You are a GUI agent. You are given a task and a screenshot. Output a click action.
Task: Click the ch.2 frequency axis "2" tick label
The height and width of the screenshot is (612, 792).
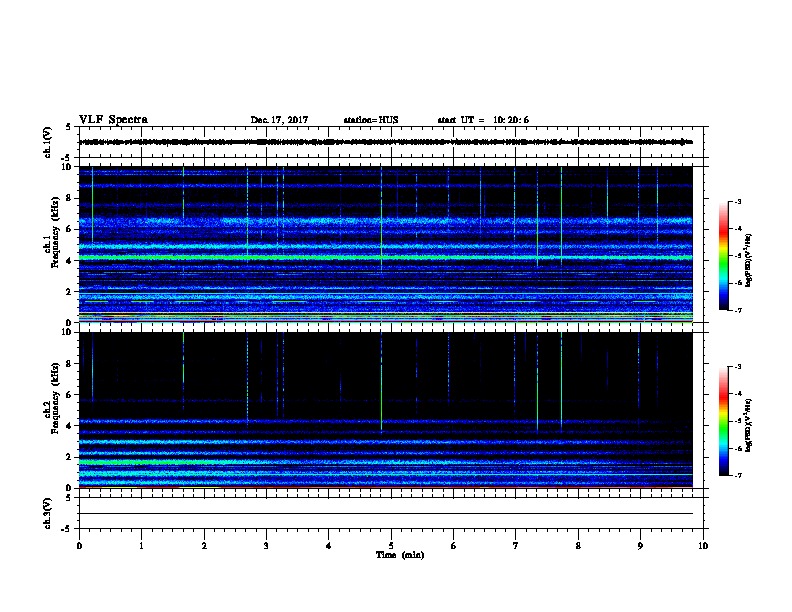coord(69,457)
